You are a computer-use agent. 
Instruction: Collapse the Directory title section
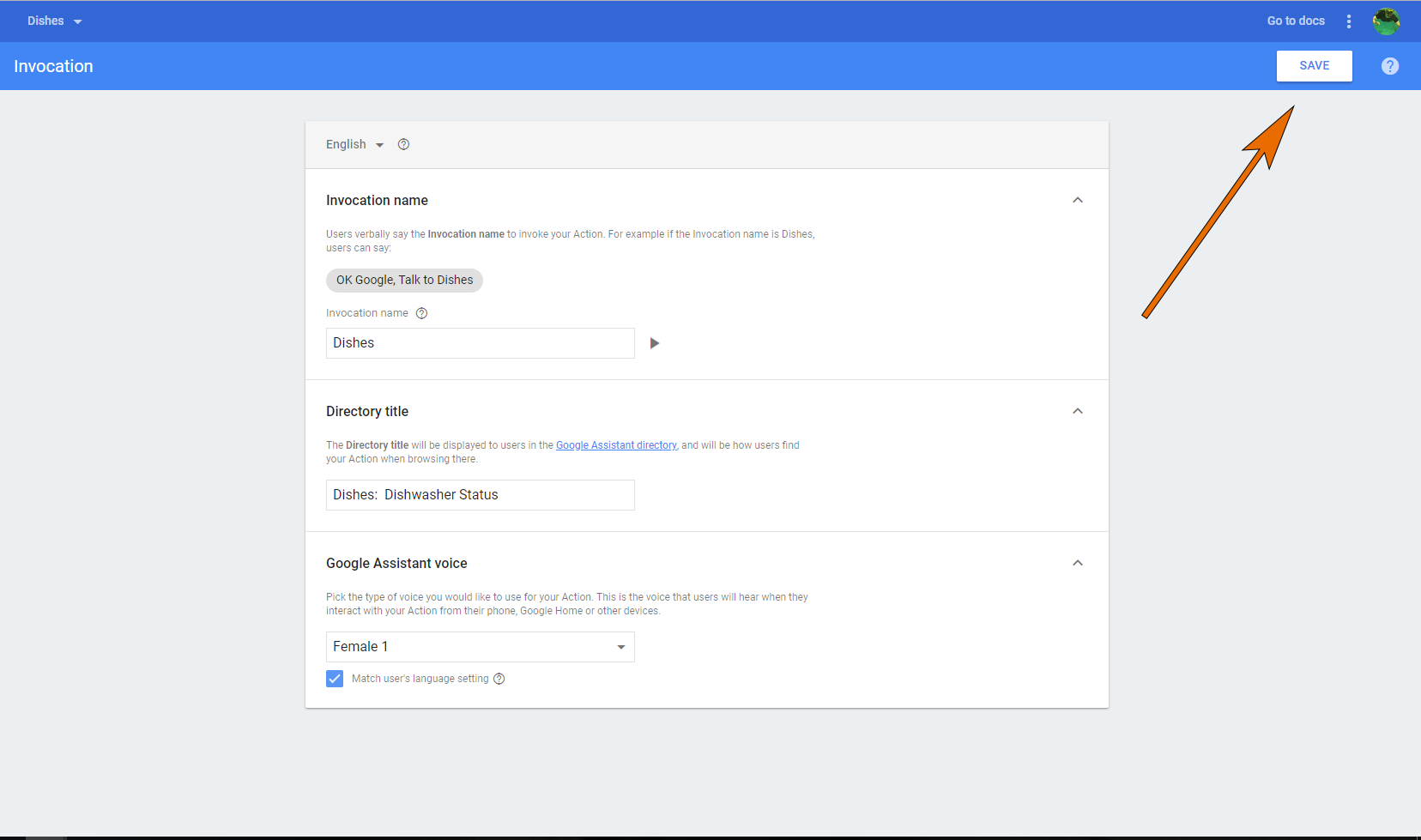tap(1078, 411)
